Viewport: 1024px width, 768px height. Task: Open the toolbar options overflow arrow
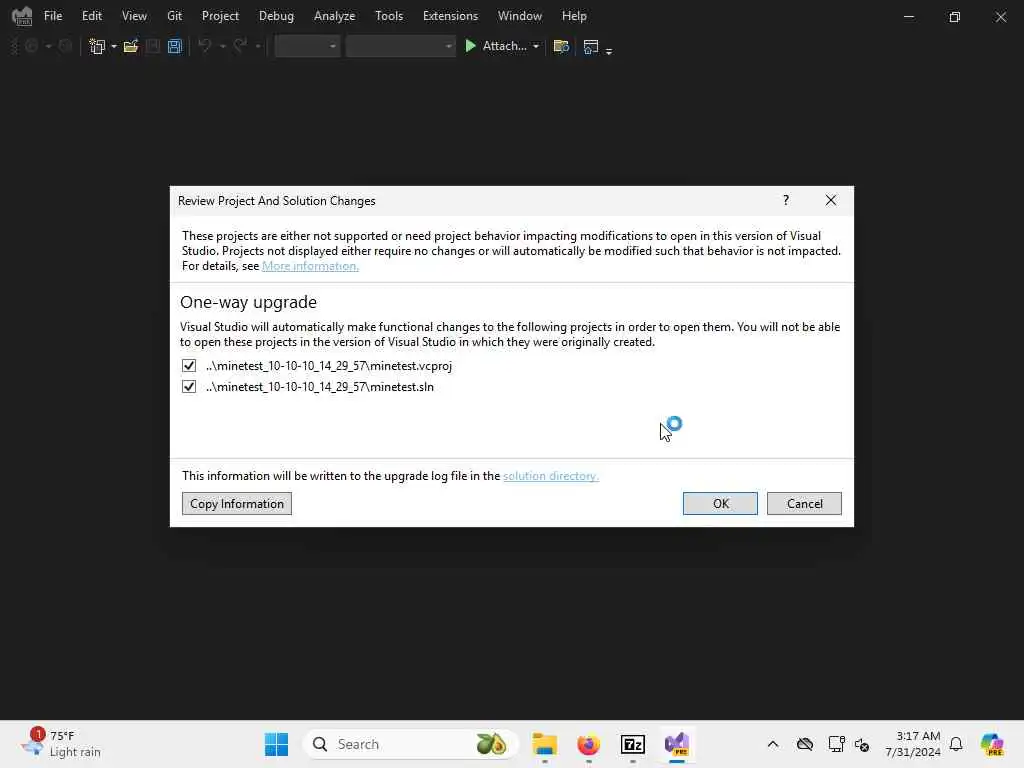[609, 50]
